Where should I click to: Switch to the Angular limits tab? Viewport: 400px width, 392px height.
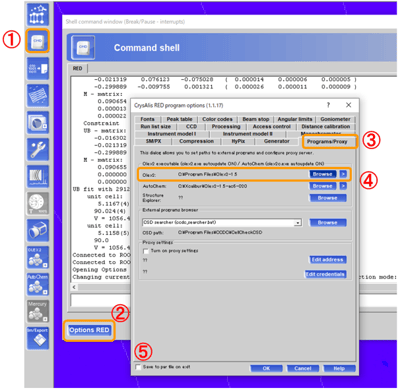295,119
